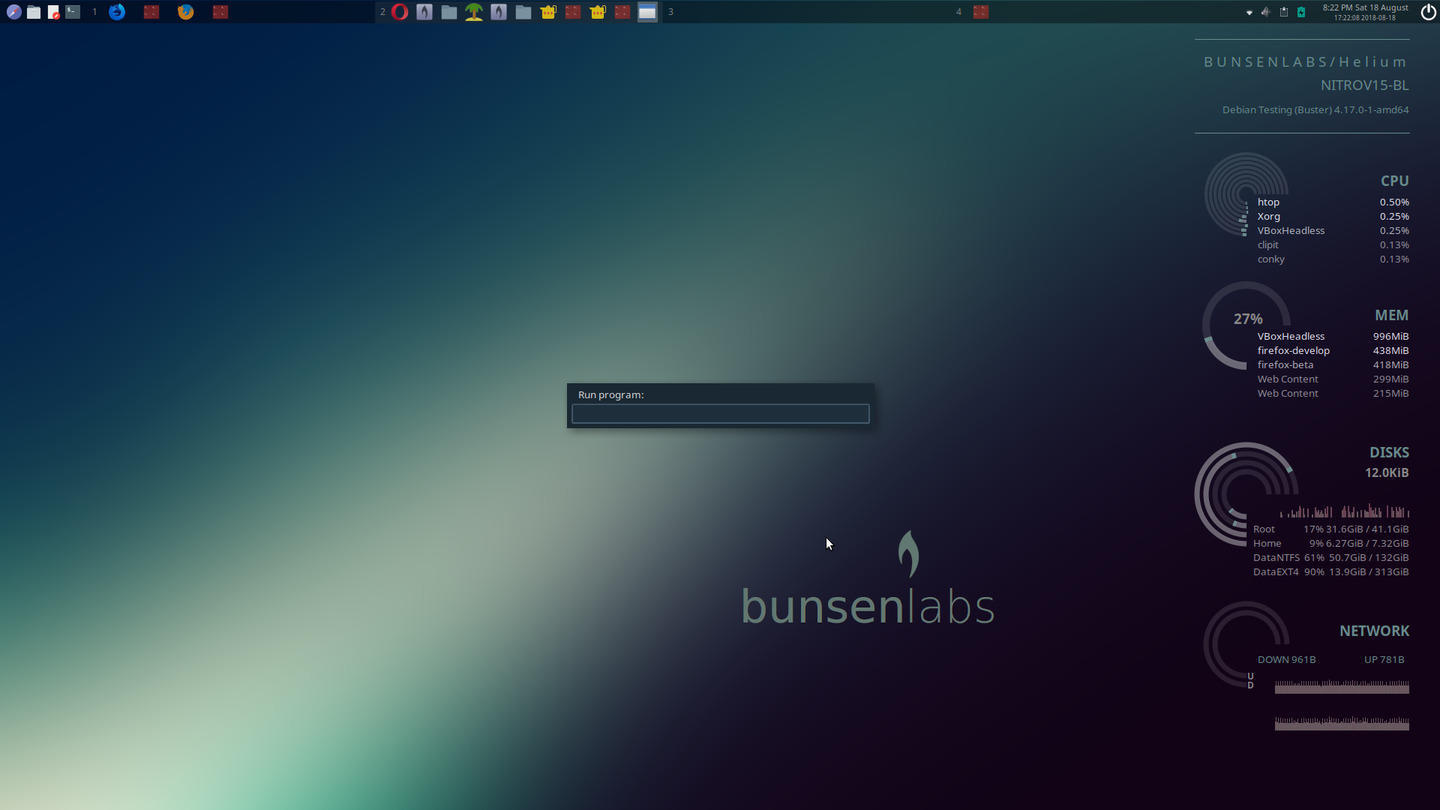
Task: Open the volume control tray icon
Action: (x=1266, y=12)
